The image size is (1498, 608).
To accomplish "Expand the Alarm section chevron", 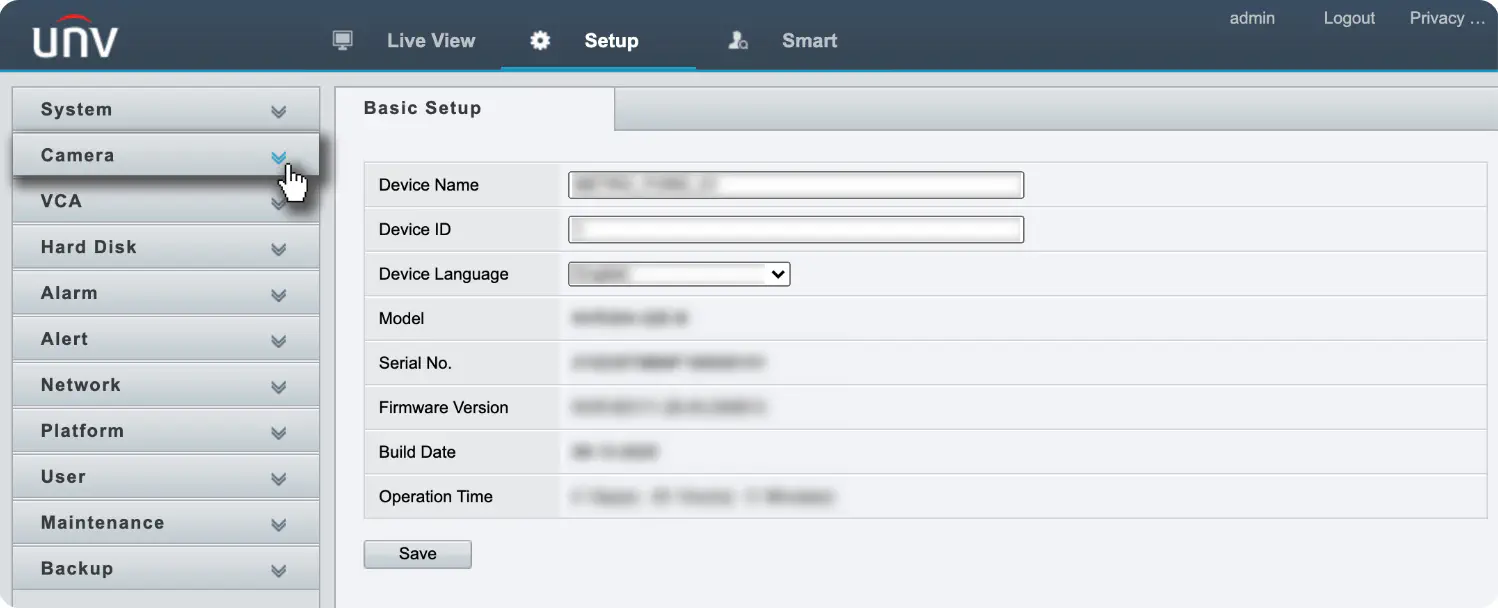I will point(279,295).
